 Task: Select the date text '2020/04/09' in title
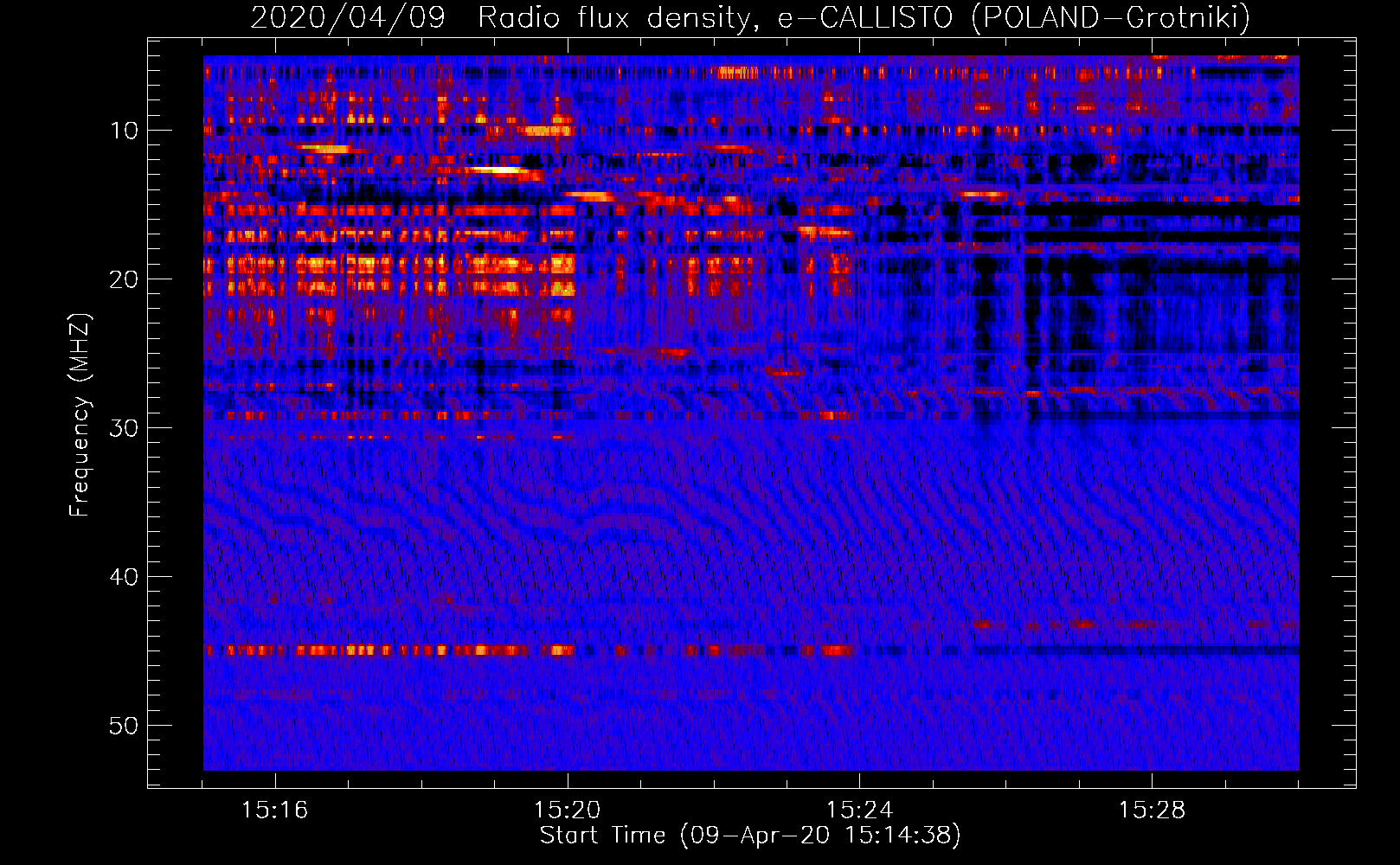(x=348, y=18)
